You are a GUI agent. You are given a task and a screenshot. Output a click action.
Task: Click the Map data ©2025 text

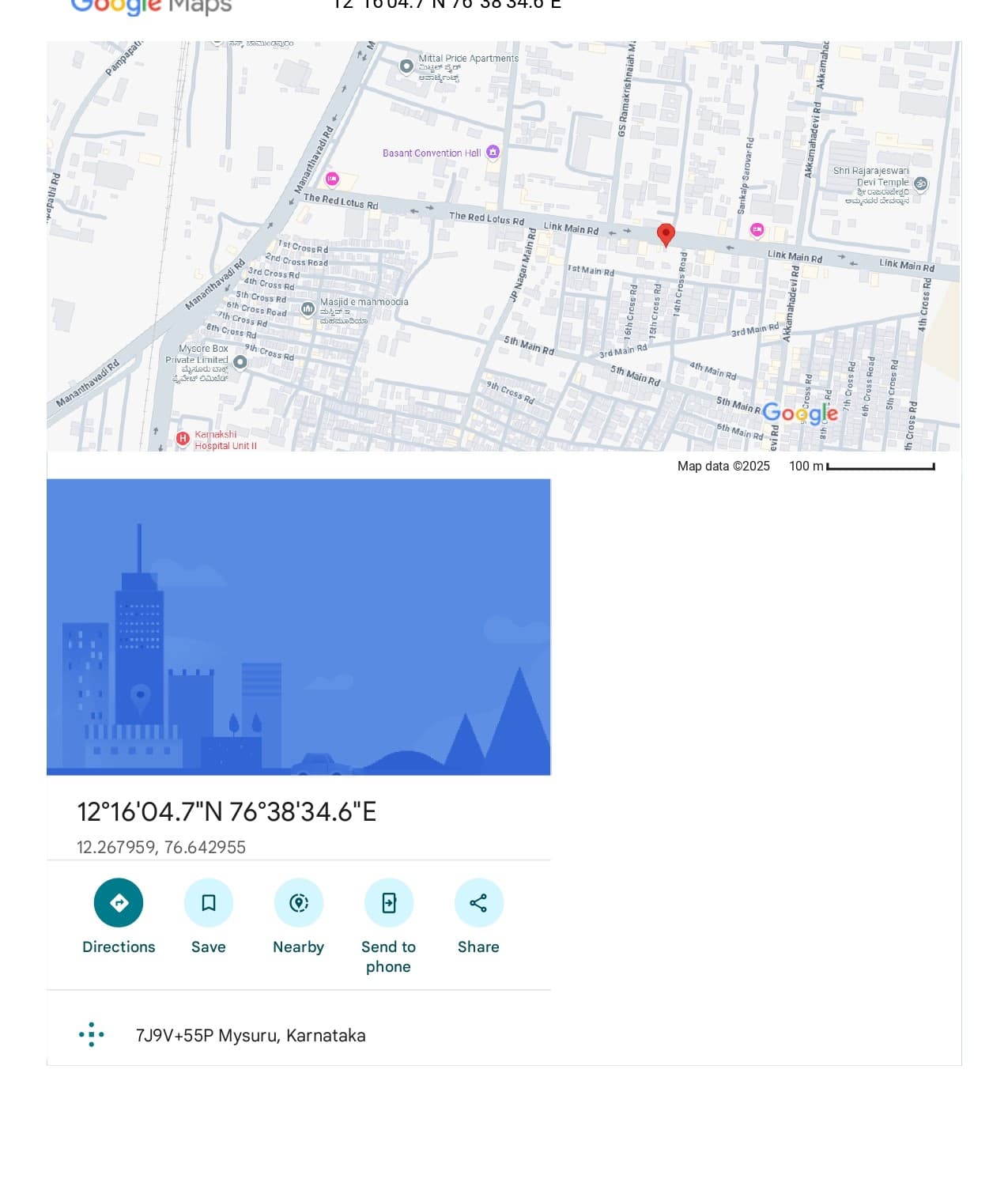point(723,466)
